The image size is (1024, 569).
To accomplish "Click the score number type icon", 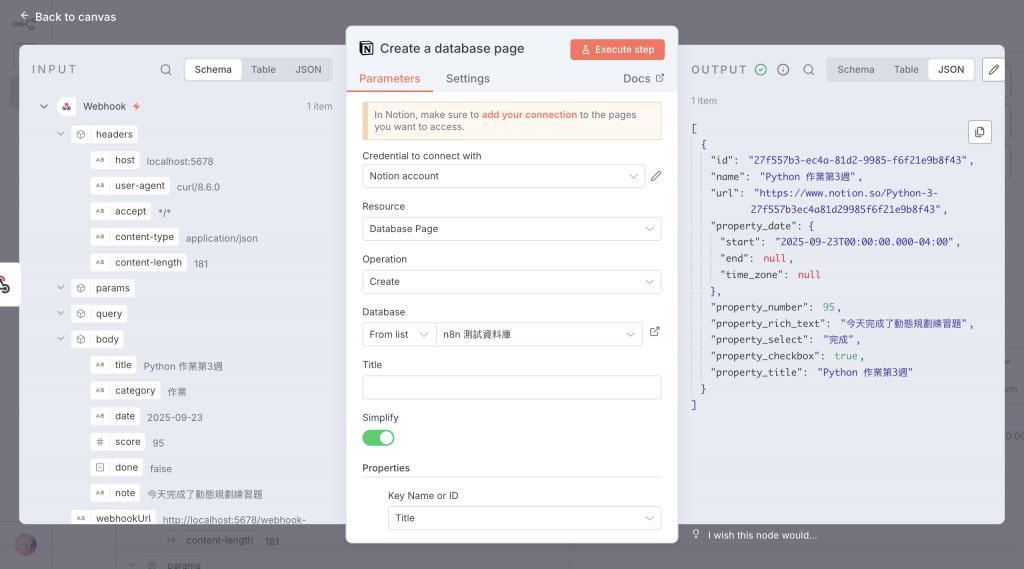I will coord(100,442).
